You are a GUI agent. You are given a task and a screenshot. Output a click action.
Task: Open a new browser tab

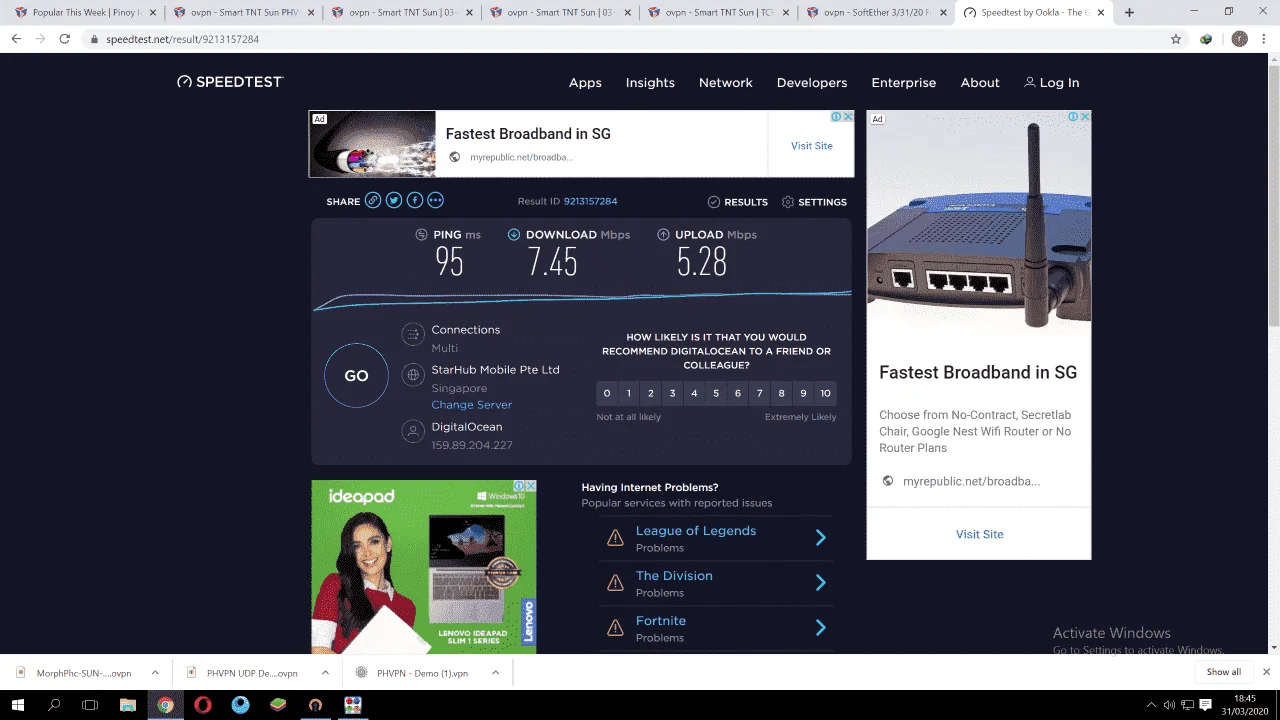click(1129, 13)
